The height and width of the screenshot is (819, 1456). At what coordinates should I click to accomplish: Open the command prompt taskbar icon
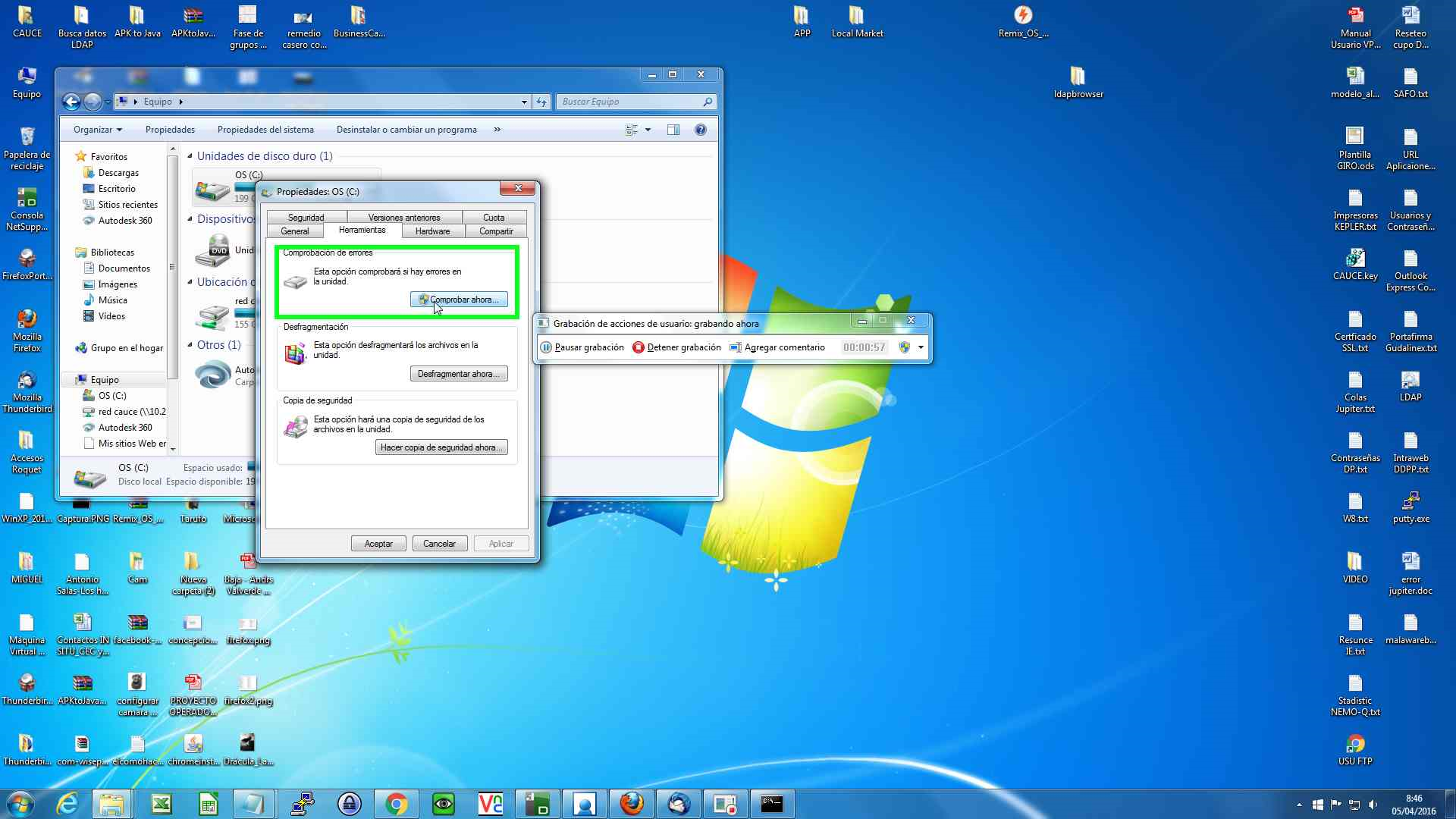pos(772,804)
